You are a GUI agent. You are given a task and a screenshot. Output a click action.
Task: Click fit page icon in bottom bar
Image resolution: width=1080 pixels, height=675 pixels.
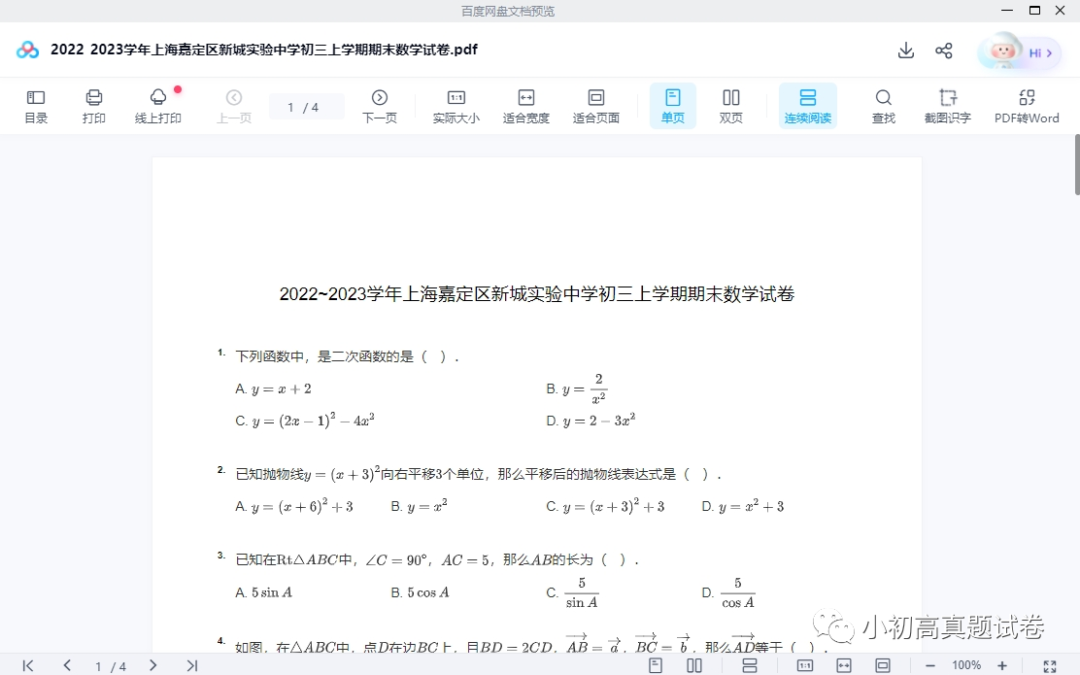[882, 665]
